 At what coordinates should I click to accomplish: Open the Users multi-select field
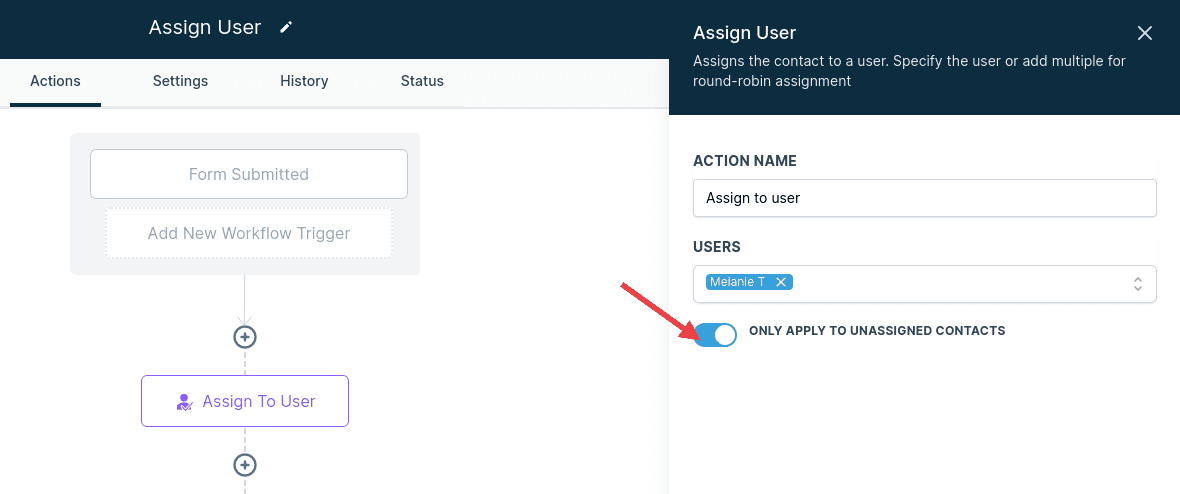pos(924,284)
